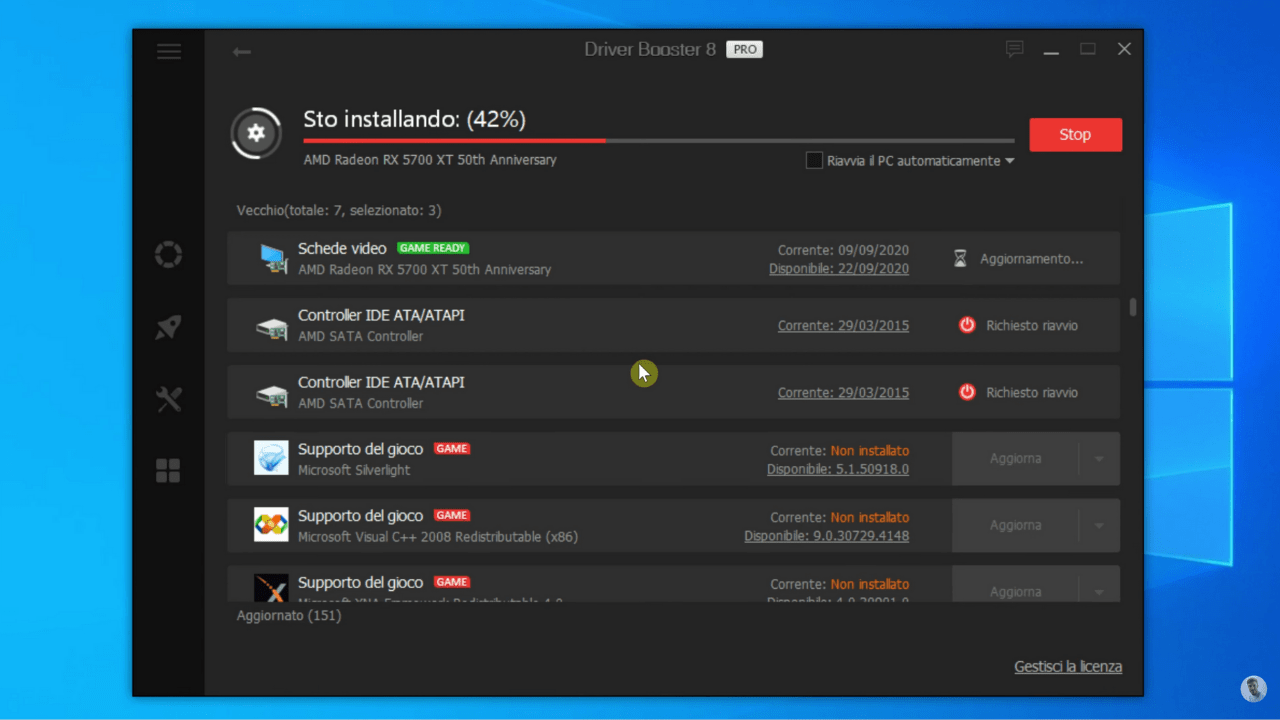Click the XNA Framework icon
Screen dimensions: 1280x720
point(271,588)
